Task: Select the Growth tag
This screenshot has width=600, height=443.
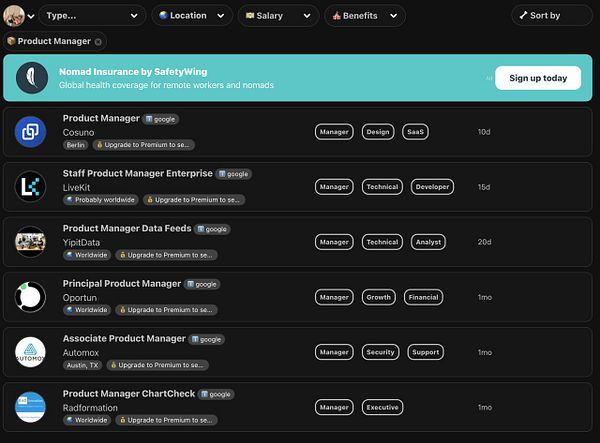Action: pos(378,297)
